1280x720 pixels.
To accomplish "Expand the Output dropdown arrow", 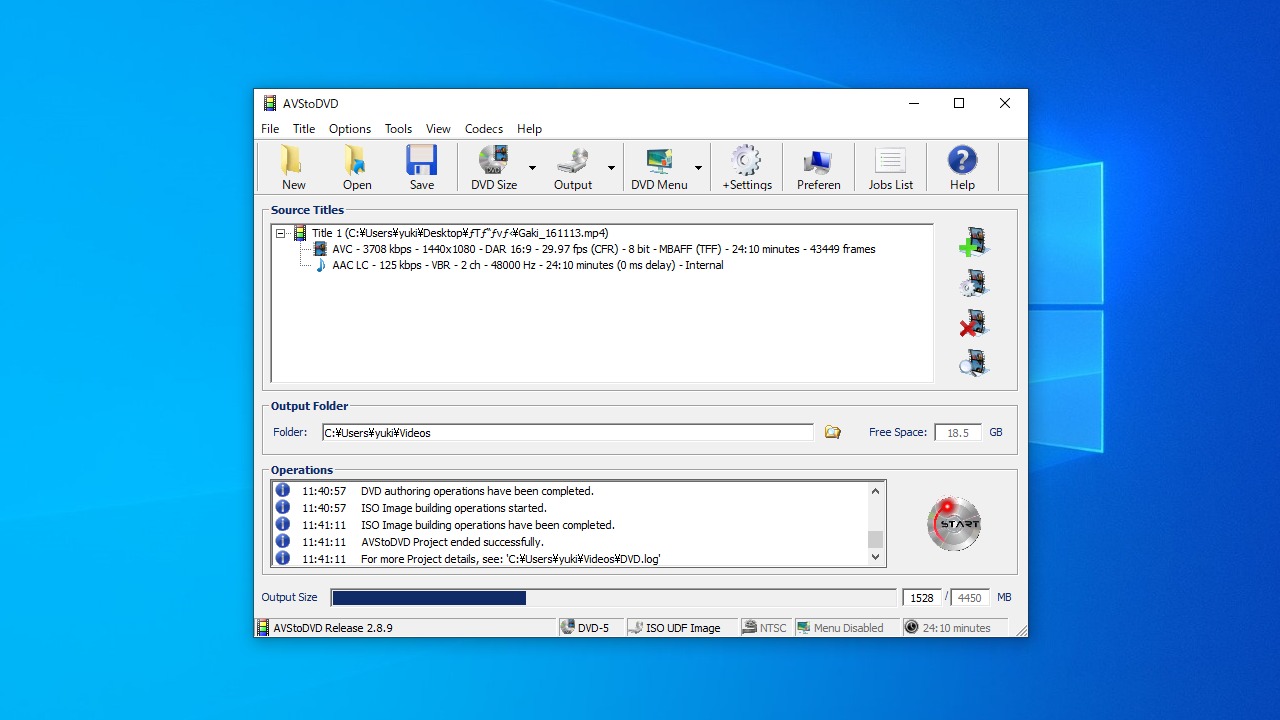I will pos(611,168).
